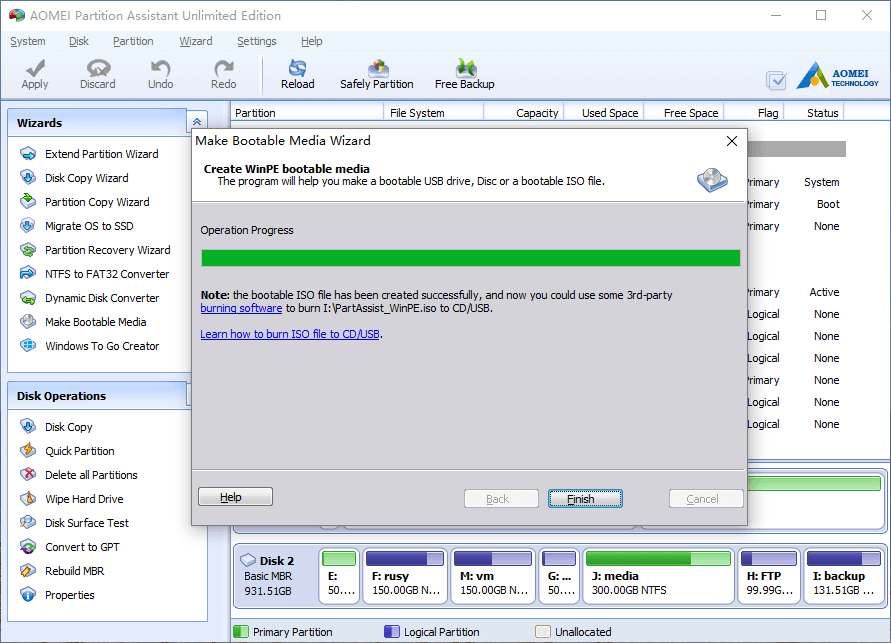Screen dimensions: 891x643
Task: Select the J: media partition block
Action: pos(659,575)
